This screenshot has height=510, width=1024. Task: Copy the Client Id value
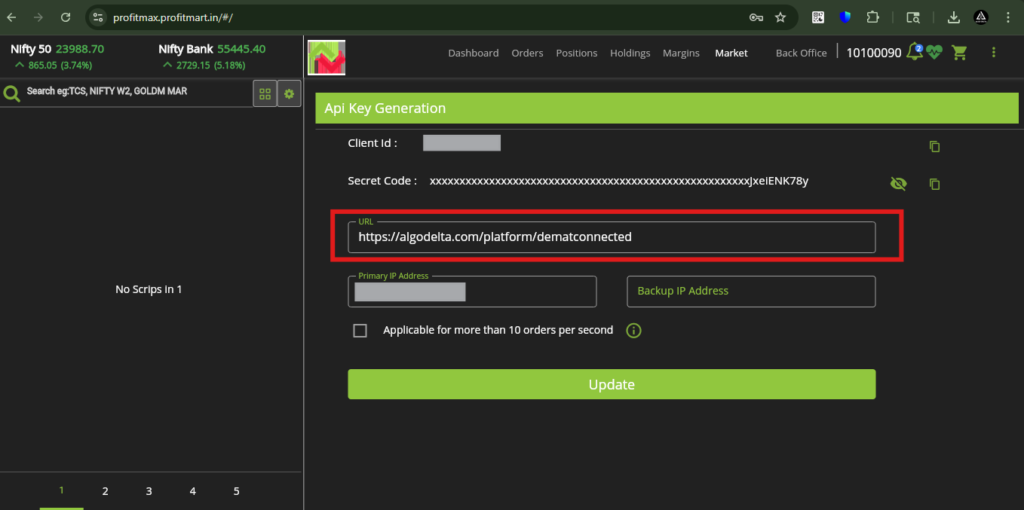pos(935,146)
